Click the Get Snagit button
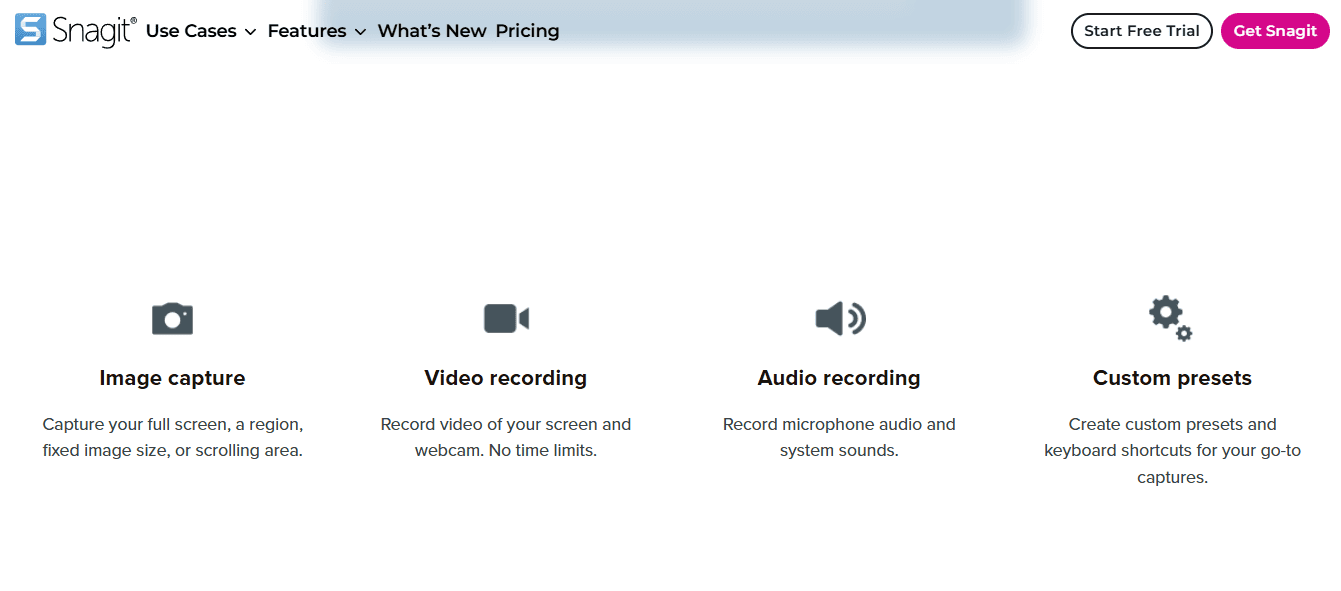 point(1275,31)
